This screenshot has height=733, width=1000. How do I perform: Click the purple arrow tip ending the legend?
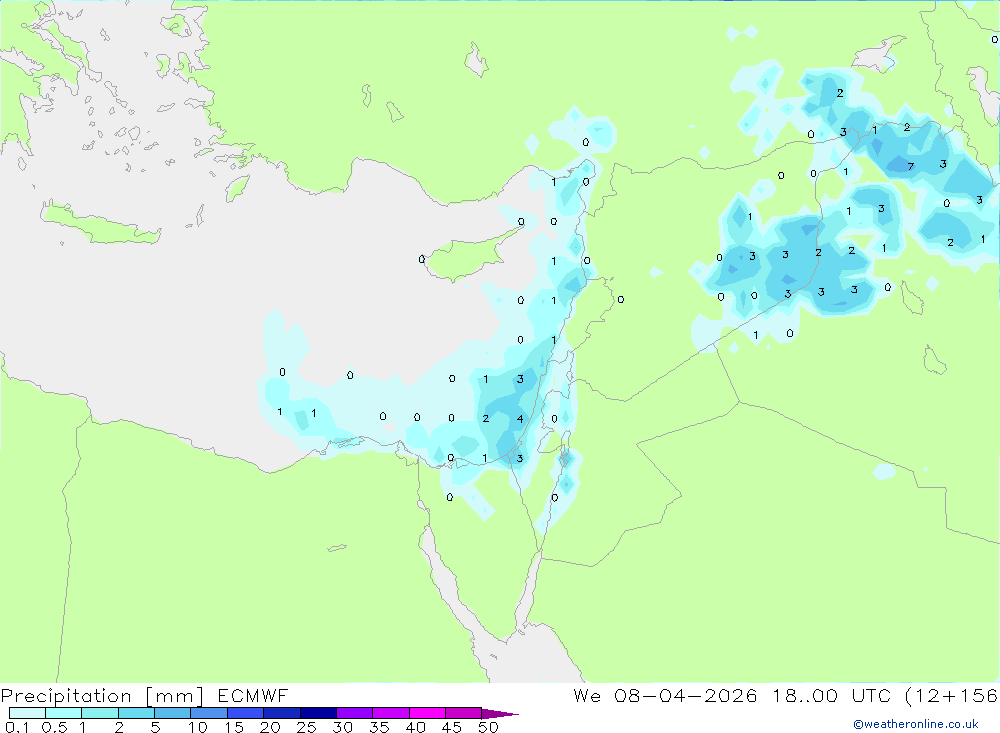pos(501,714)
